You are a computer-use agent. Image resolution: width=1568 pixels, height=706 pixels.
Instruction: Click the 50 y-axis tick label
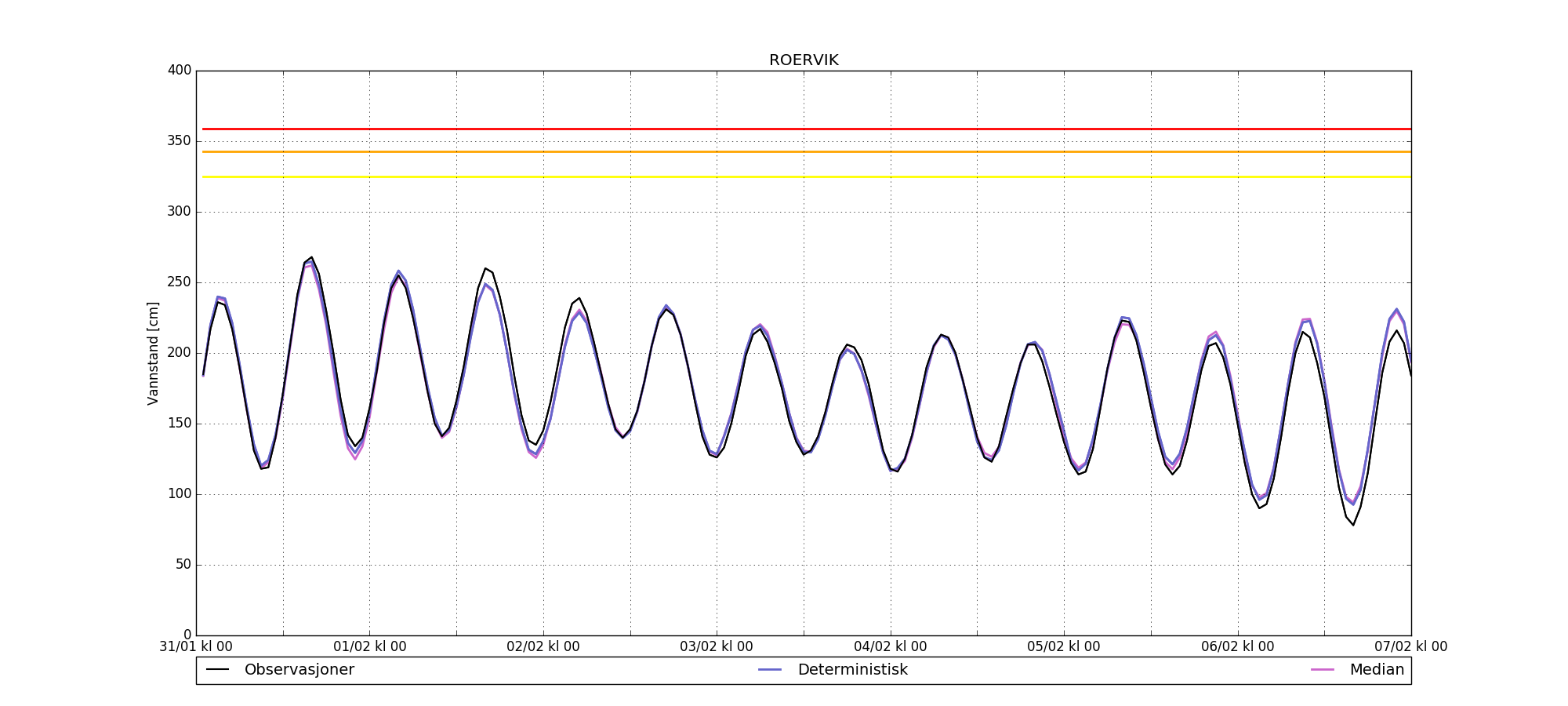183,565
